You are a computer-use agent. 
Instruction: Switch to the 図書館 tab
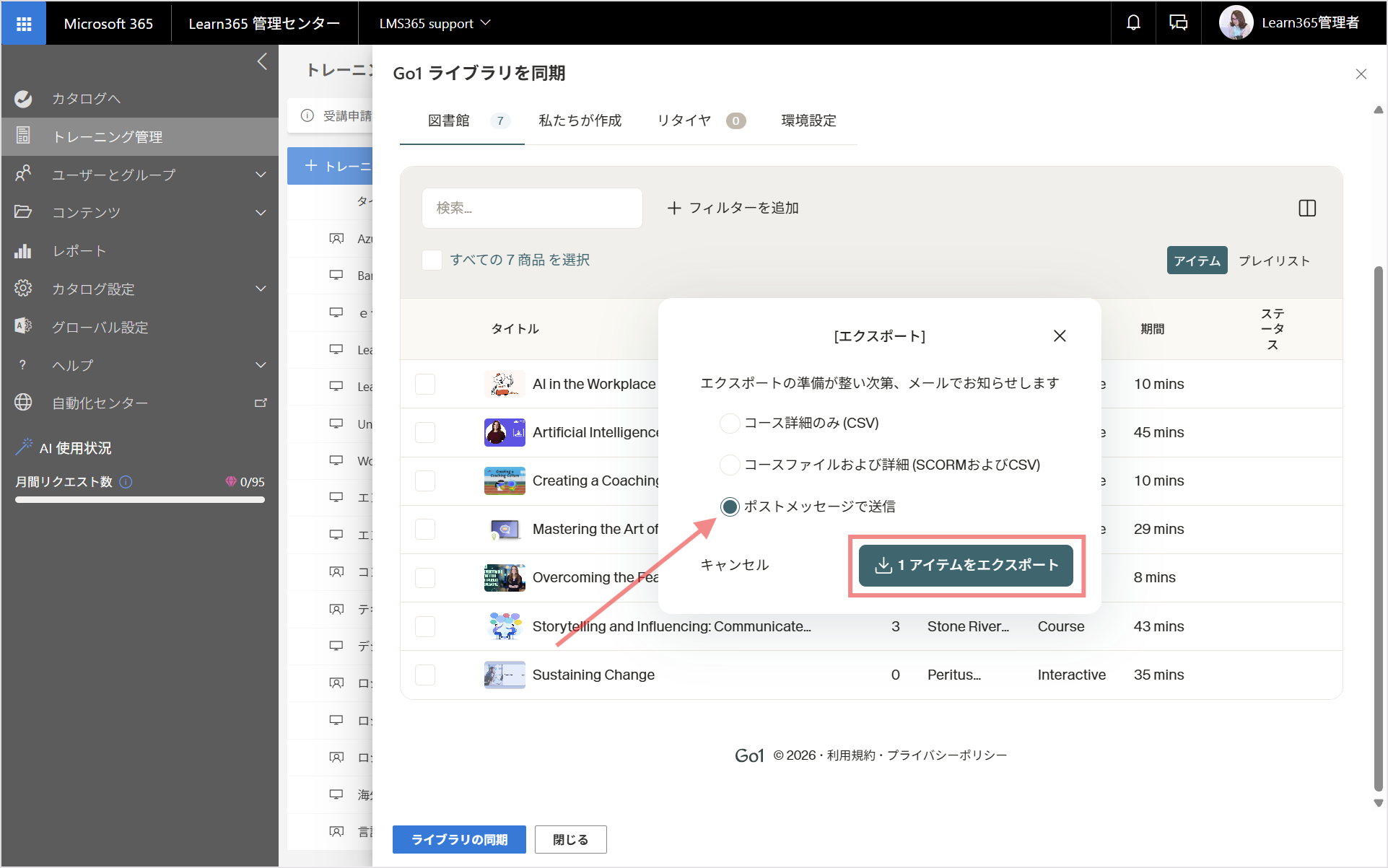click(463, 120)
